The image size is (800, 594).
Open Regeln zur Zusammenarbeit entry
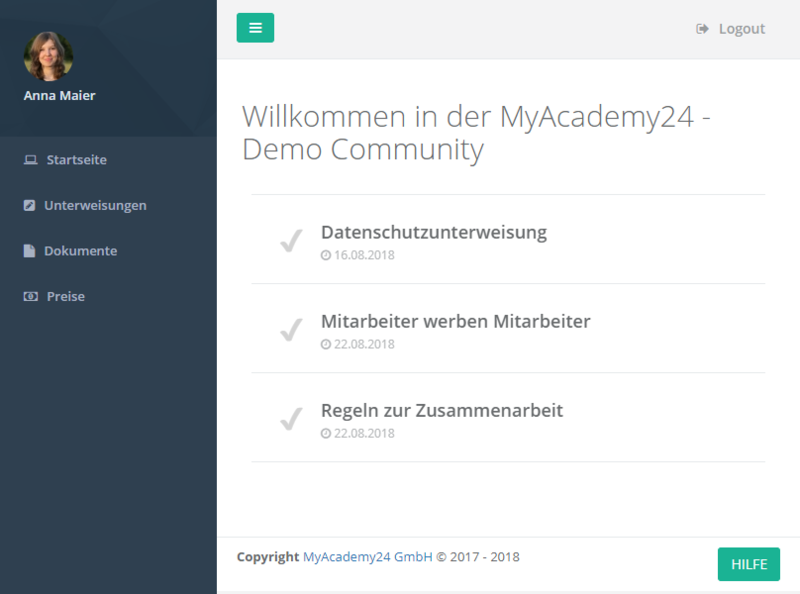(x=442, y=411)
